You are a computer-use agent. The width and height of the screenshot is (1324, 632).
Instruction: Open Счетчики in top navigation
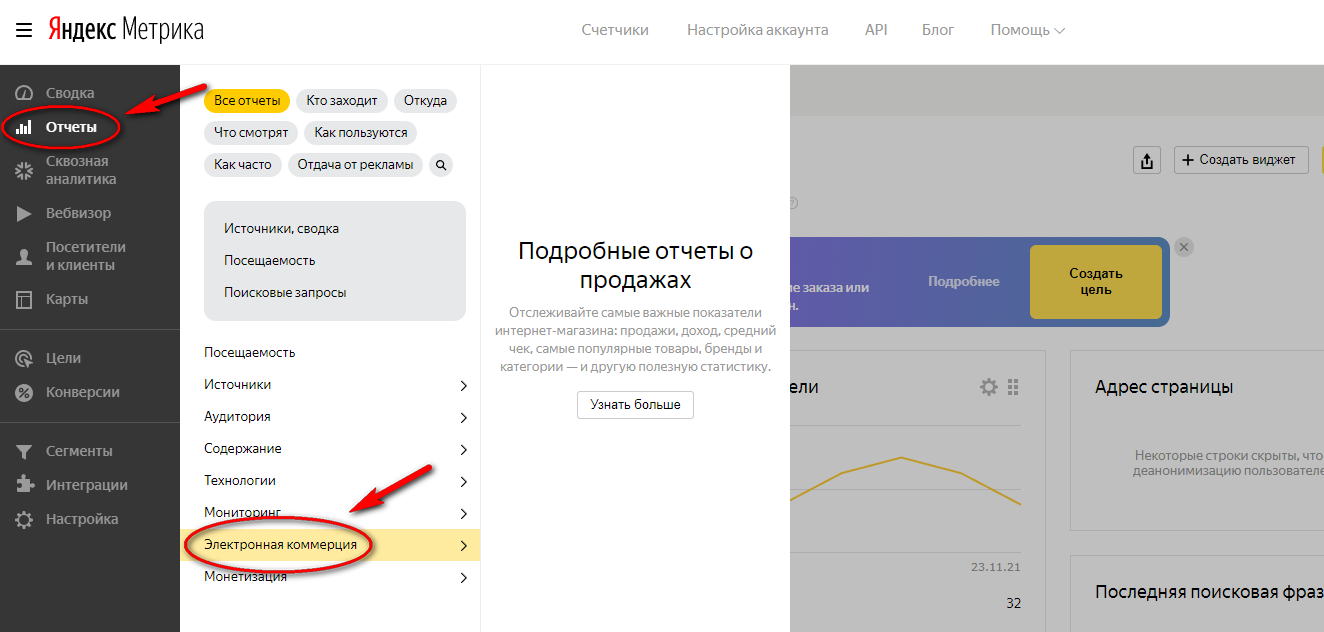(x=615, y=30)
